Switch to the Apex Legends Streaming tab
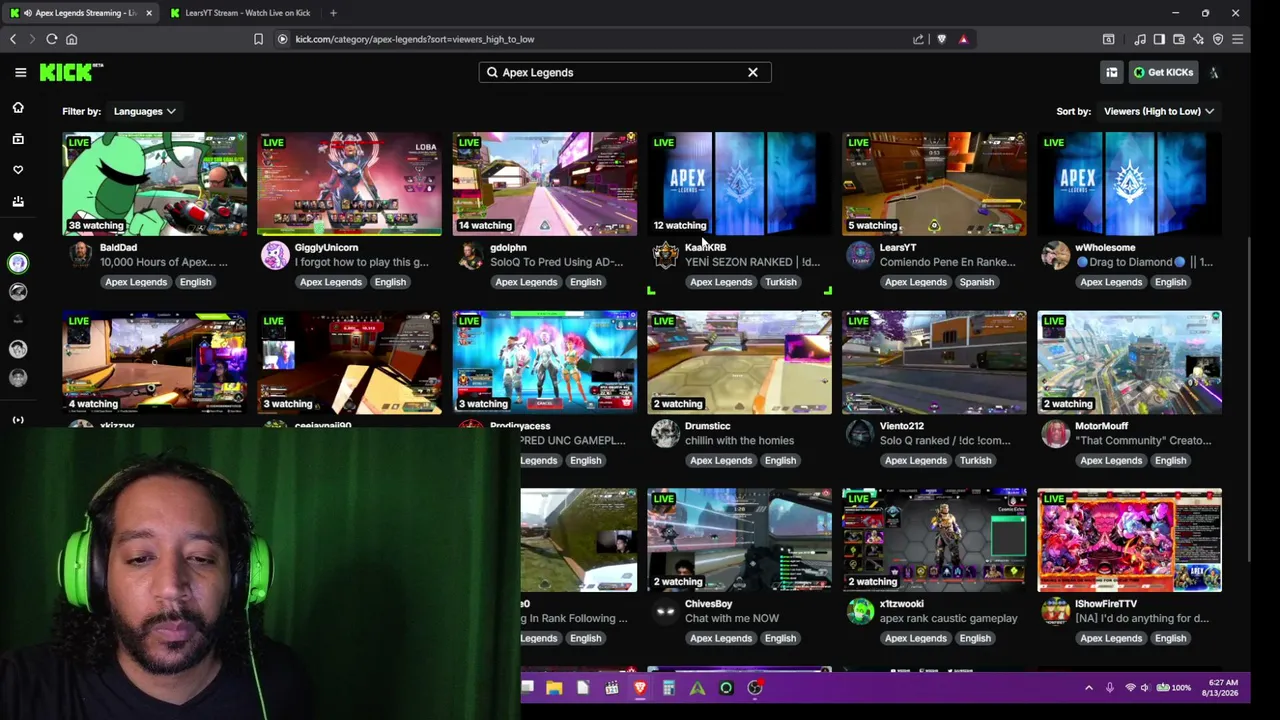Viewport: 1280px width, 720px height. (80, 13)
